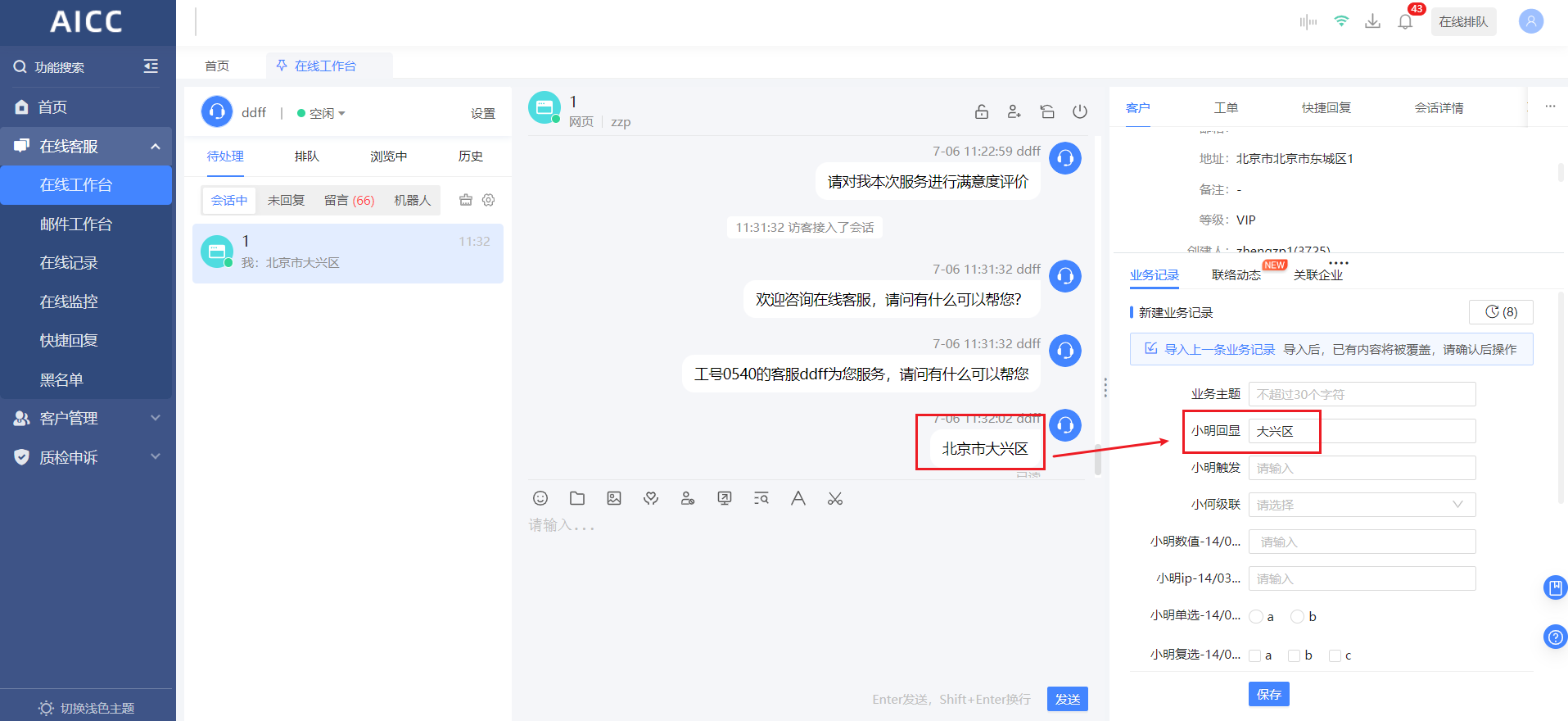Collapse the sidebar menu toggle icon

(x=151, y=66)
